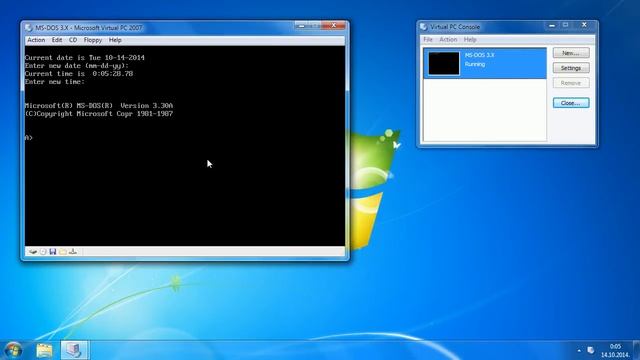
Task: Click the 'Enter new time:' line
Action: click(55, 82)
